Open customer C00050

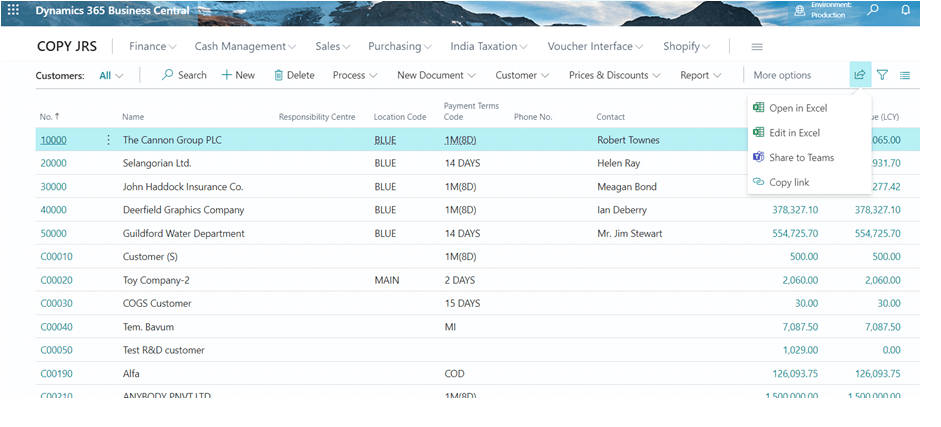tap(56, 350)
